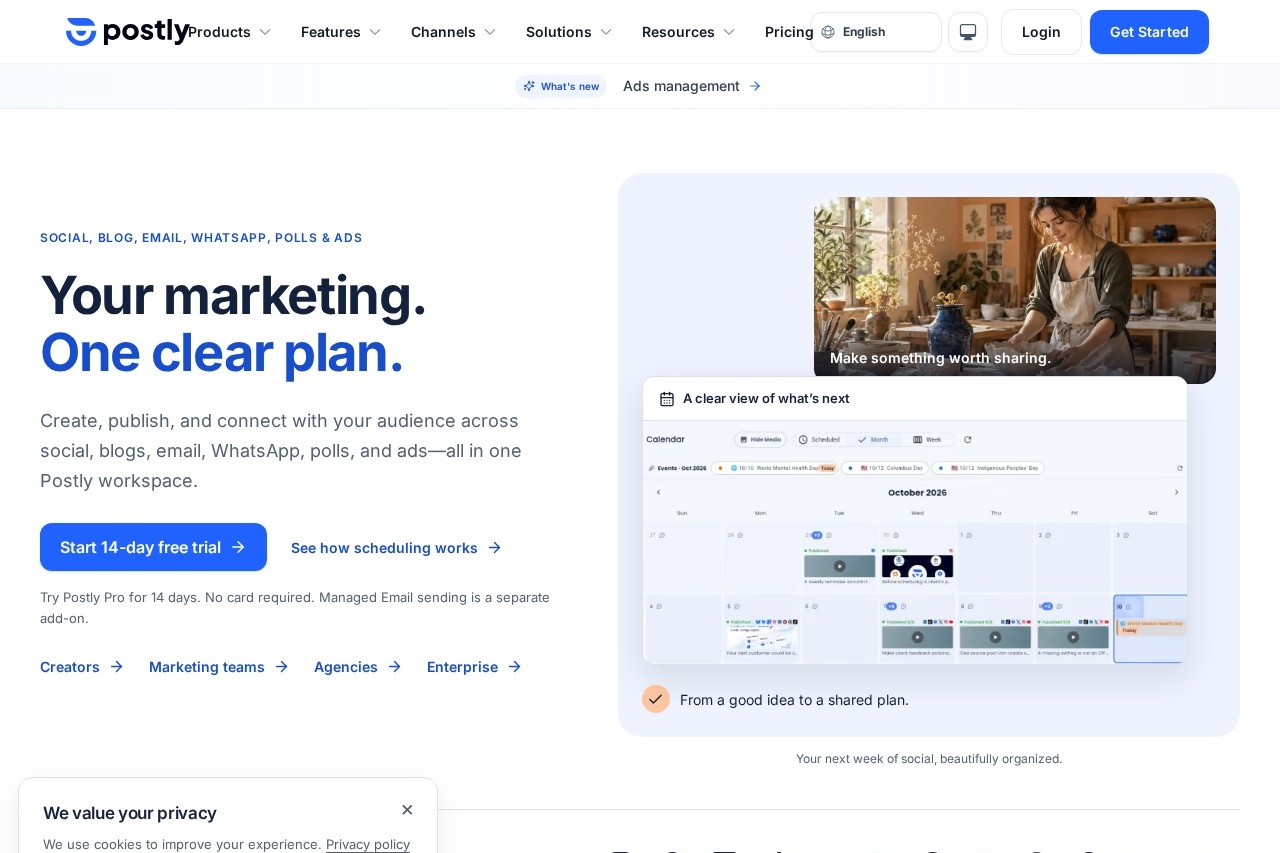Go to next month in calendar preview
Image resolution: width=1280 pixels, height=853 pixels.
[x=1176, y=492]
